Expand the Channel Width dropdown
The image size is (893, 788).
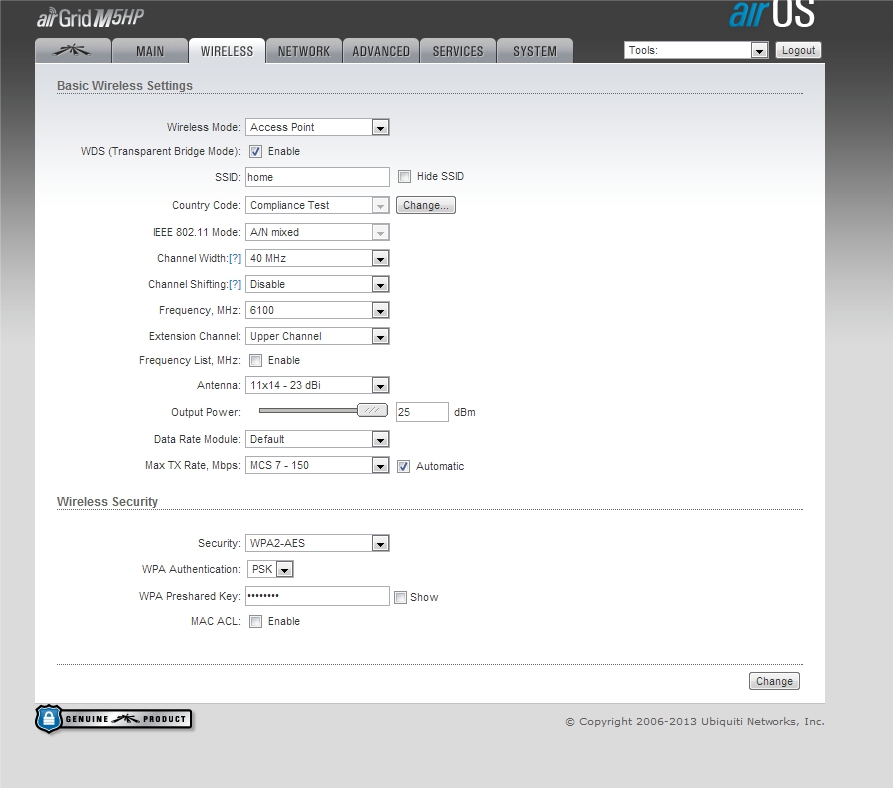pos(317,258)
